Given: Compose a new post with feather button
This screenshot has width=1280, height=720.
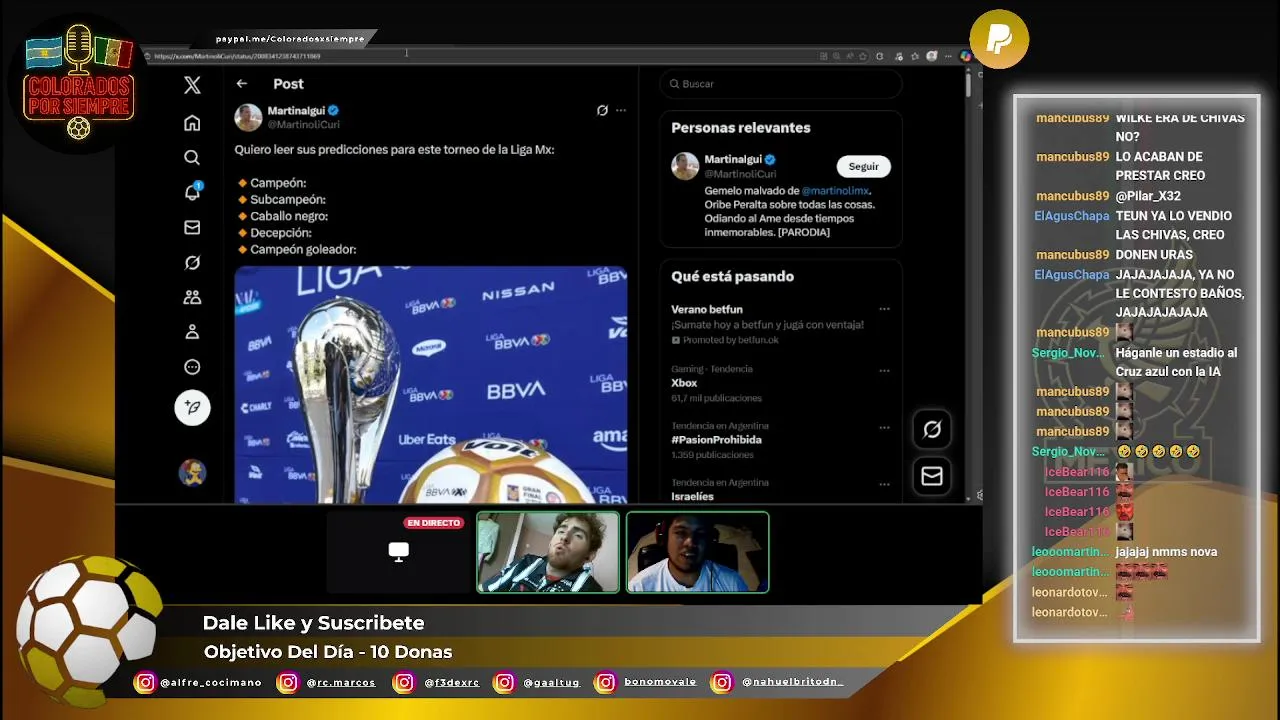Looking at the screenshot, I should 192,407.
